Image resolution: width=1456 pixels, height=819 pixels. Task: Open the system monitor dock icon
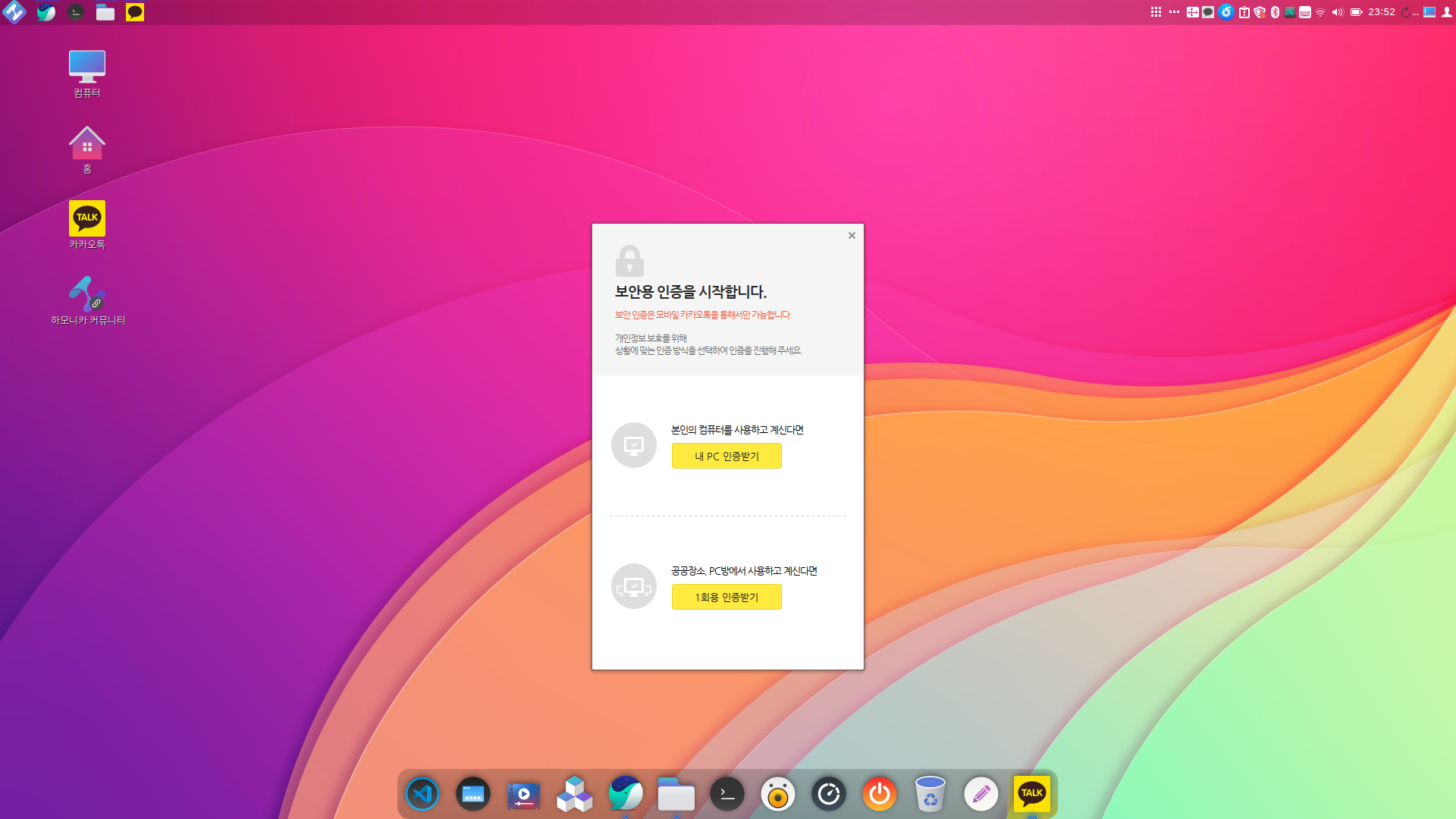pos(828,793)
